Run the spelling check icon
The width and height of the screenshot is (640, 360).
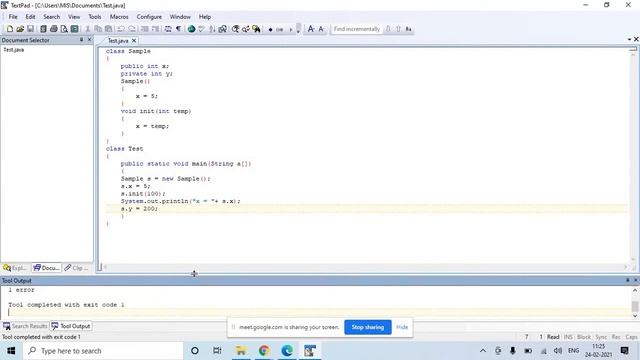point(201,29)
